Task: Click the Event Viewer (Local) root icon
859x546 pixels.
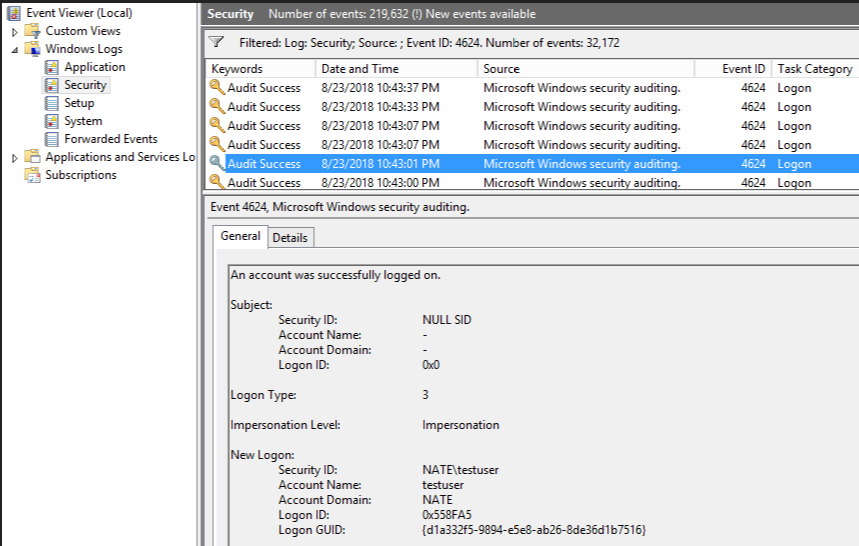Action: (14, 13)
